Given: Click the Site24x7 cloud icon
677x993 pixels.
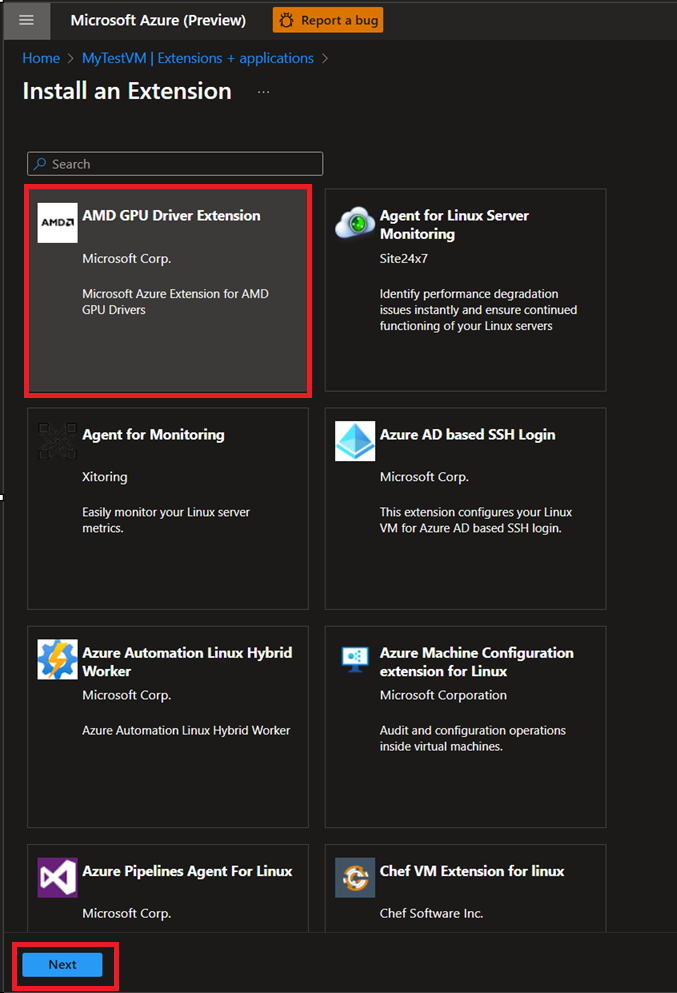Looking at the screenshot, I should [x=355, y=223].
